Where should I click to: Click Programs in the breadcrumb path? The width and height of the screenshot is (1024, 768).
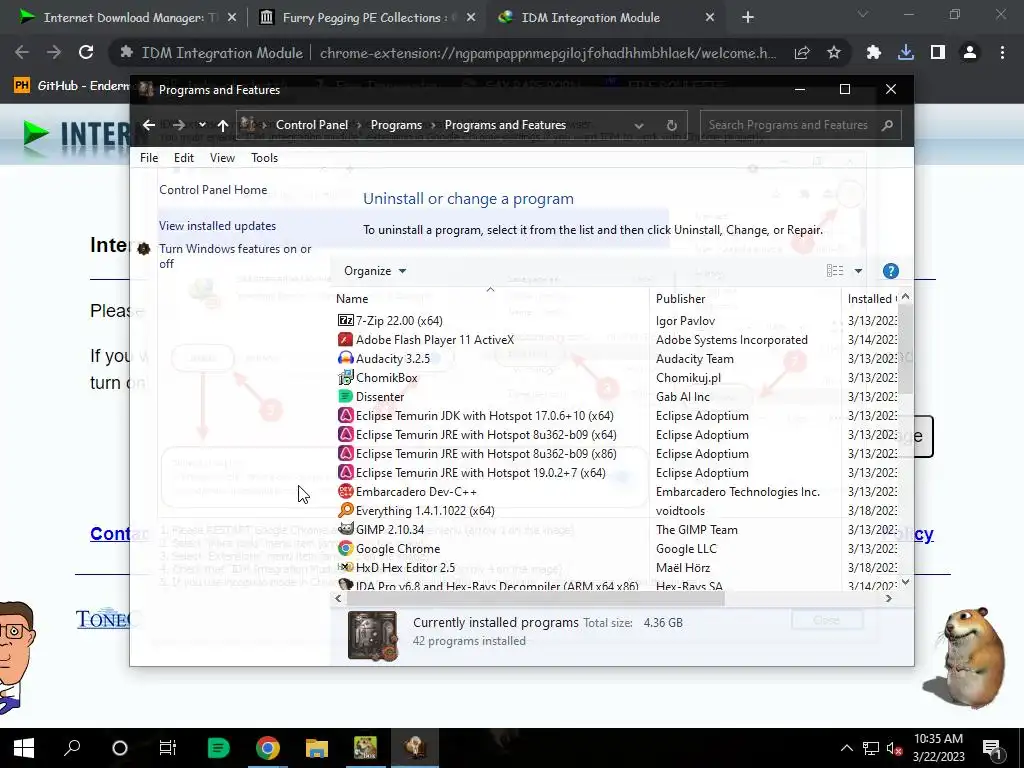[x=396, y=125]
